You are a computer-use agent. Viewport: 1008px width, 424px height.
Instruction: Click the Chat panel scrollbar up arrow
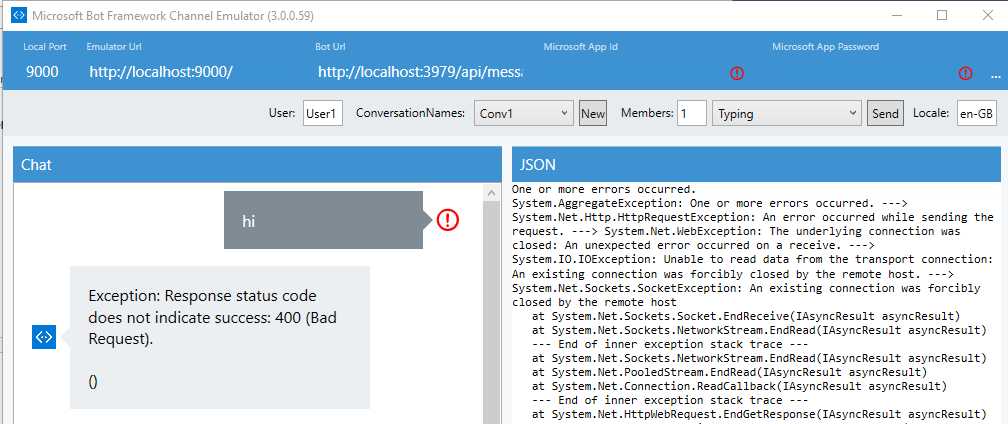(493, 193)
